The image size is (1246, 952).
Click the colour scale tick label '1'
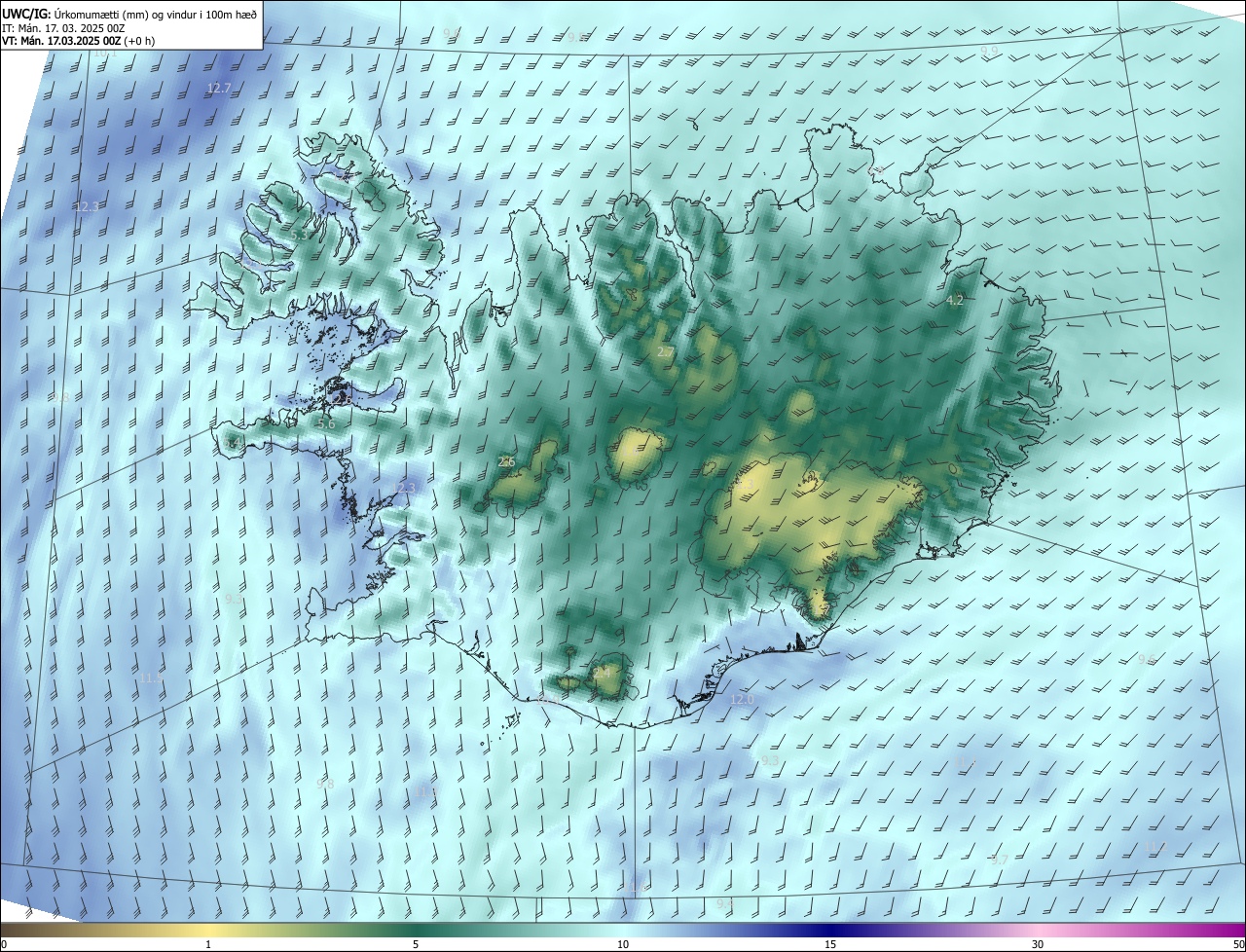(x=208, y=944)
